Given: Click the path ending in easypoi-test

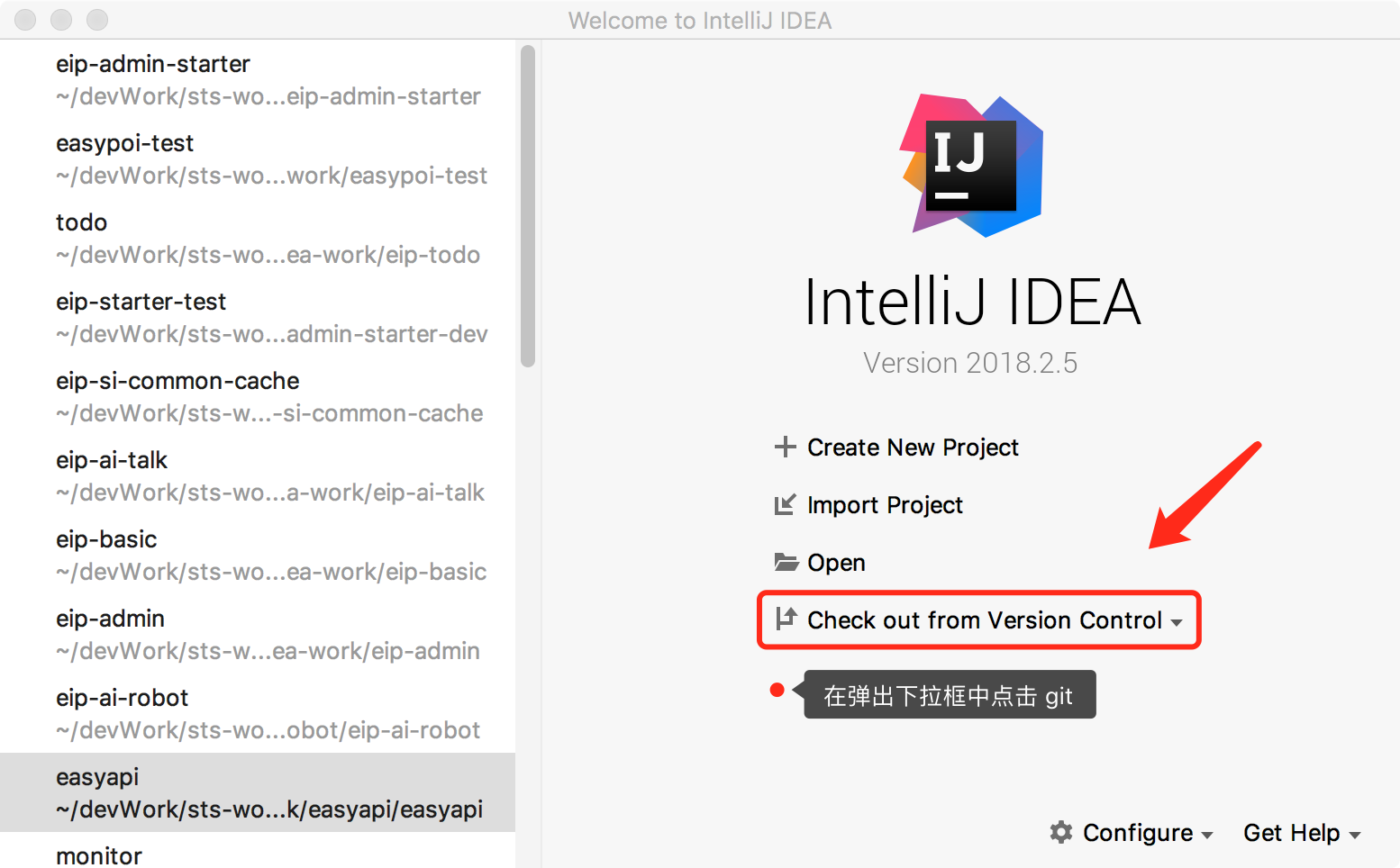Looking at the screenshot, I should pyautogui.click(x=271, y=176).
